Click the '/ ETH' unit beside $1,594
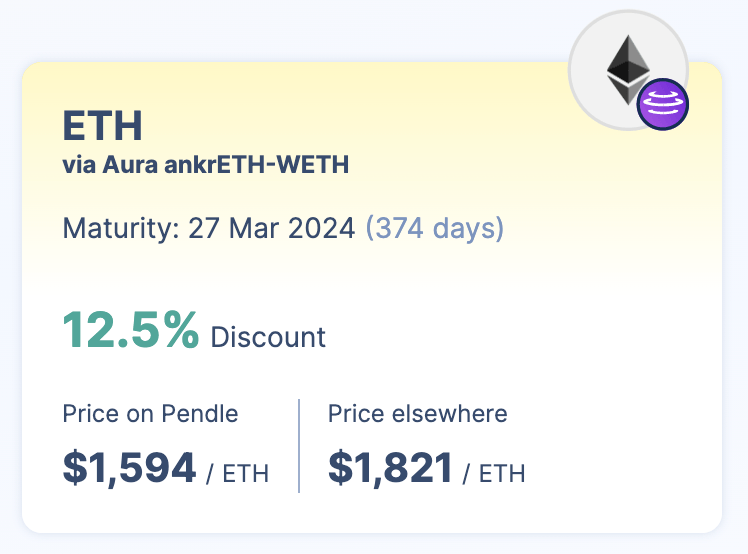Viewport: 748px width, 554px height. click(x=238, y=474)
